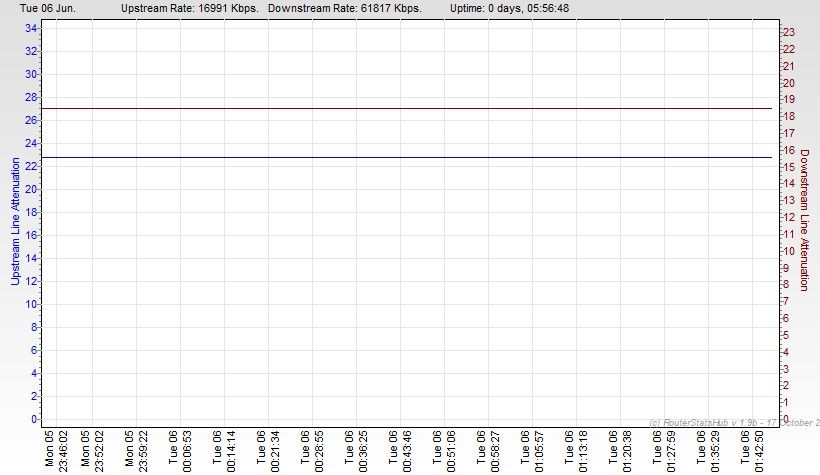This screenshot has width=820, height=475.
Task: Click the left axis value 16
Action: coord(31,235)
